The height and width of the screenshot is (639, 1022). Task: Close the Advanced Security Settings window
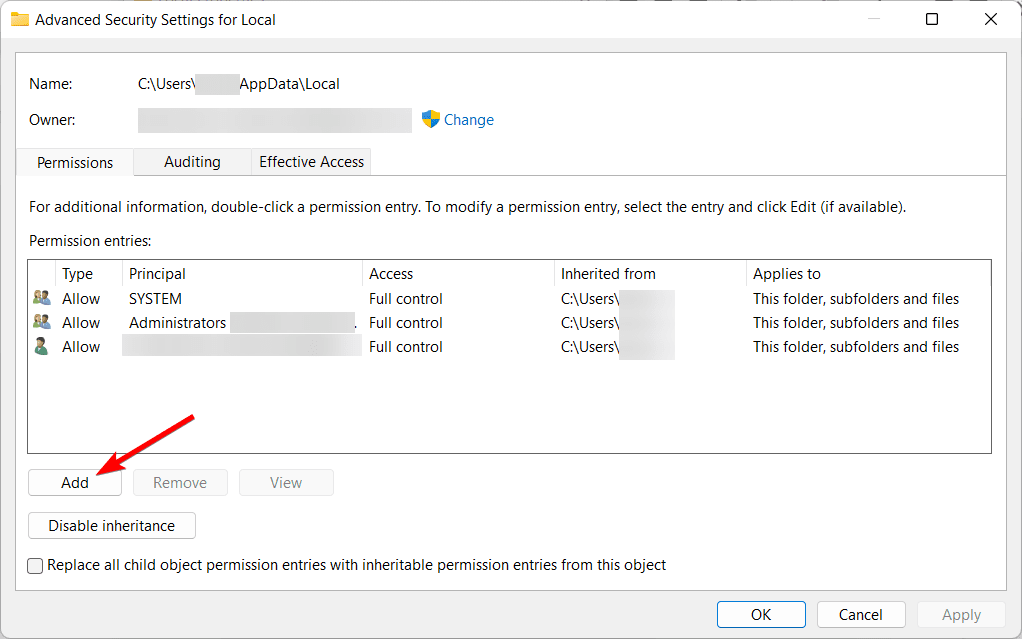point(991,19)
